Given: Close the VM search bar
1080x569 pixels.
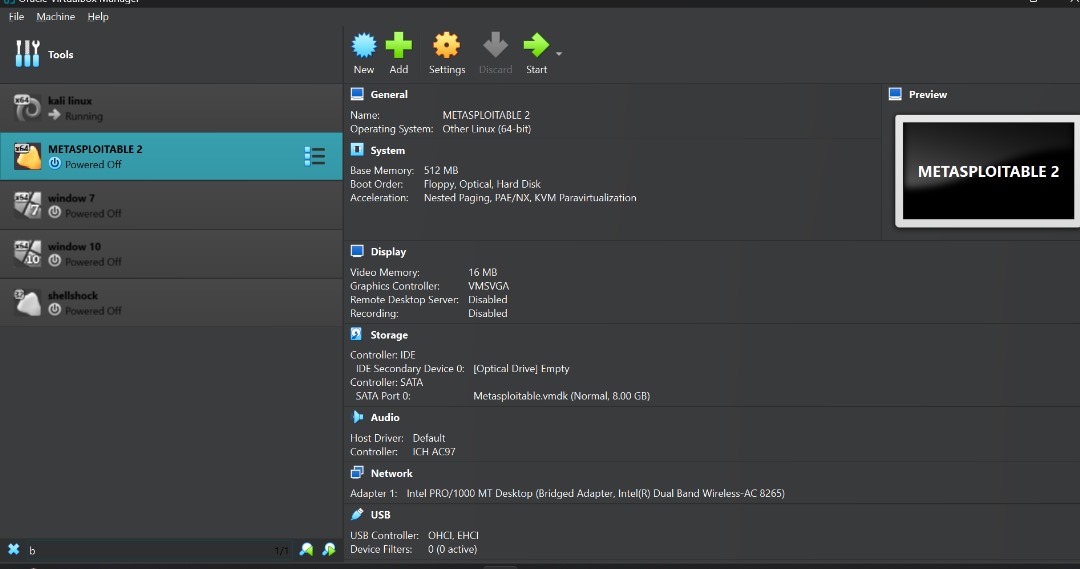Looking at the screenshot, I should coord(13,549).
